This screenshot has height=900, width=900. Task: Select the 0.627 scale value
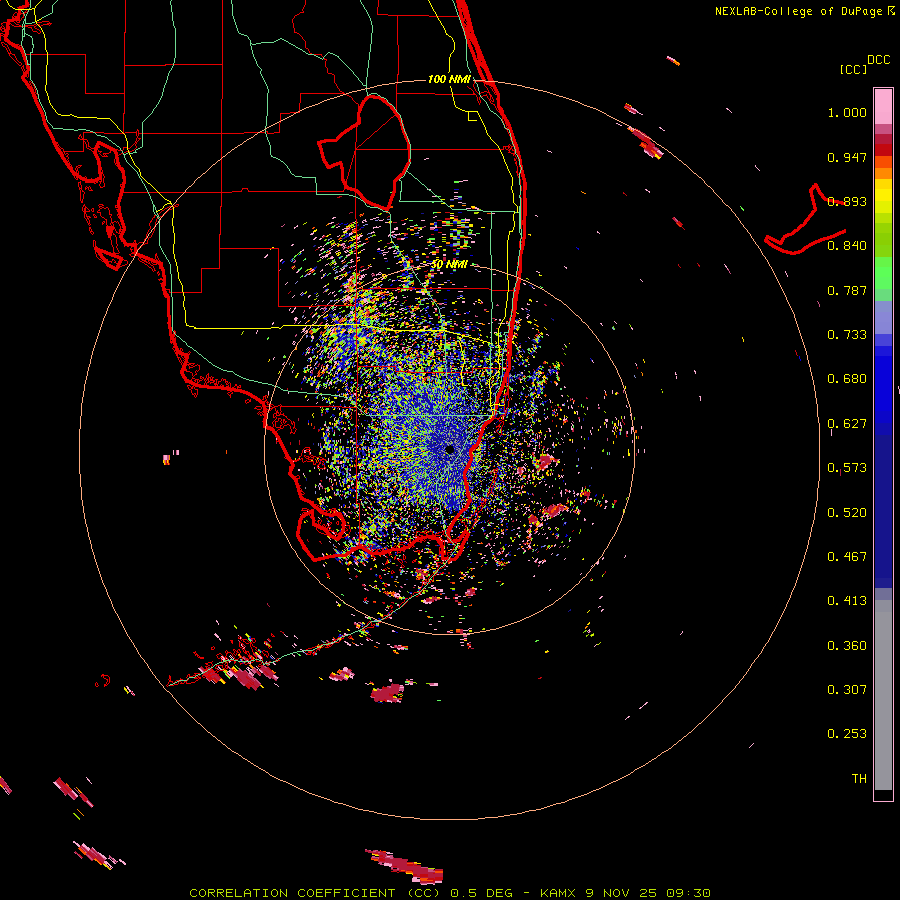pos(847,424)
